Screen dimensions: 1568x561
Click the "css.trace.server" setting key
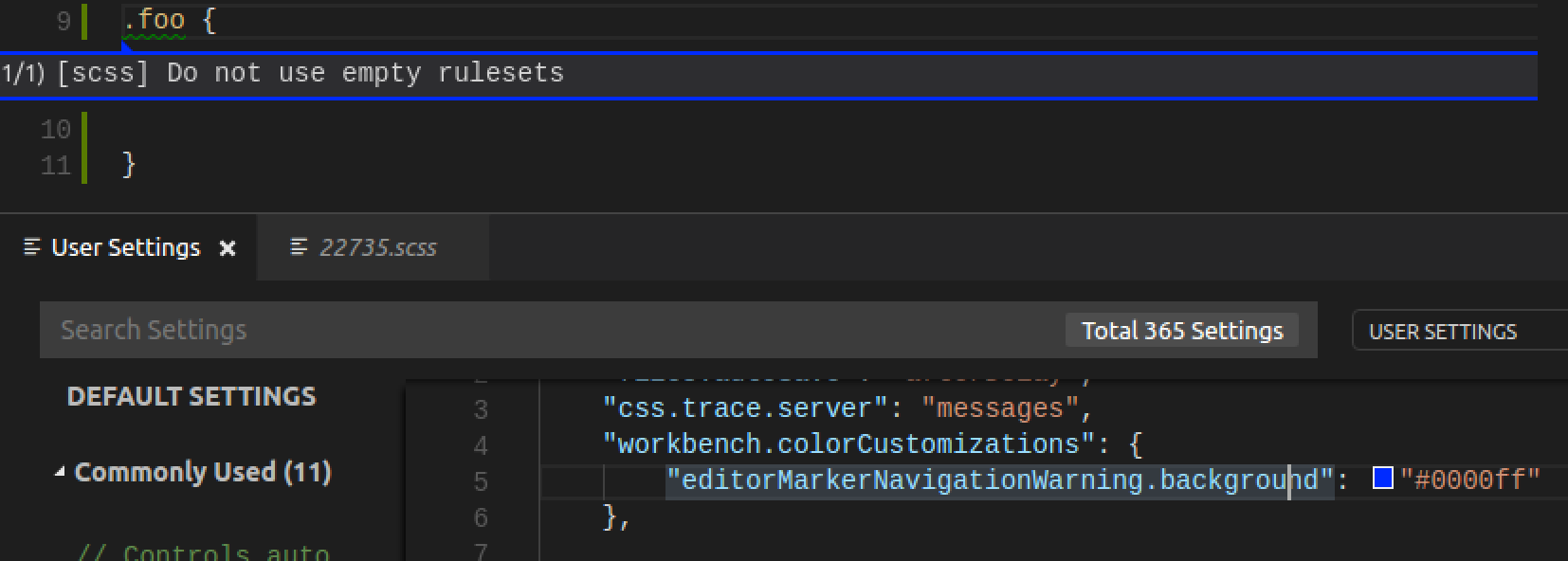coord(745,408)
